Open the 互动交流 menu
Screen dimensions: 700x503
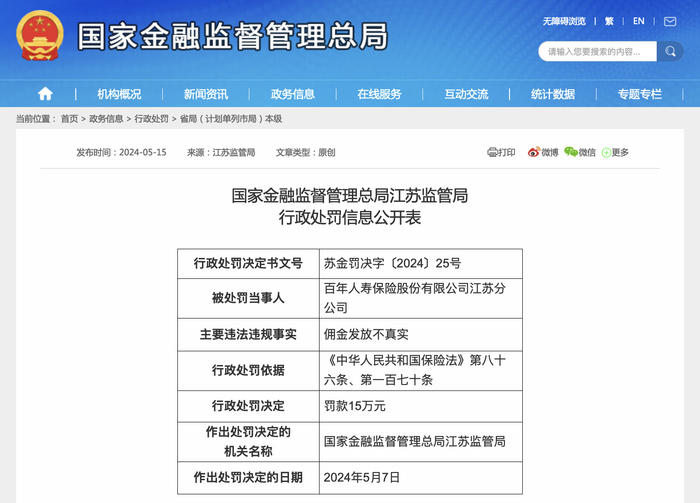tap(466, 94)
